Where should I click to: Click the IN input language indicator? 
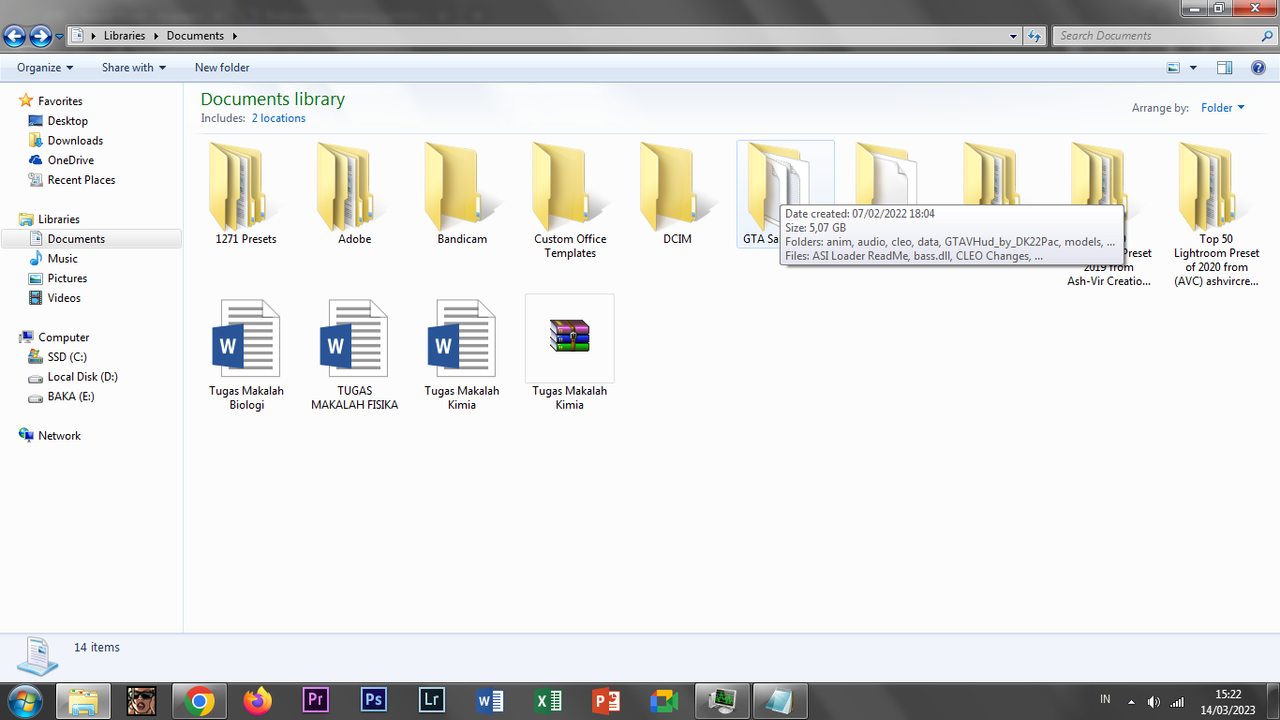point(1105,699)
